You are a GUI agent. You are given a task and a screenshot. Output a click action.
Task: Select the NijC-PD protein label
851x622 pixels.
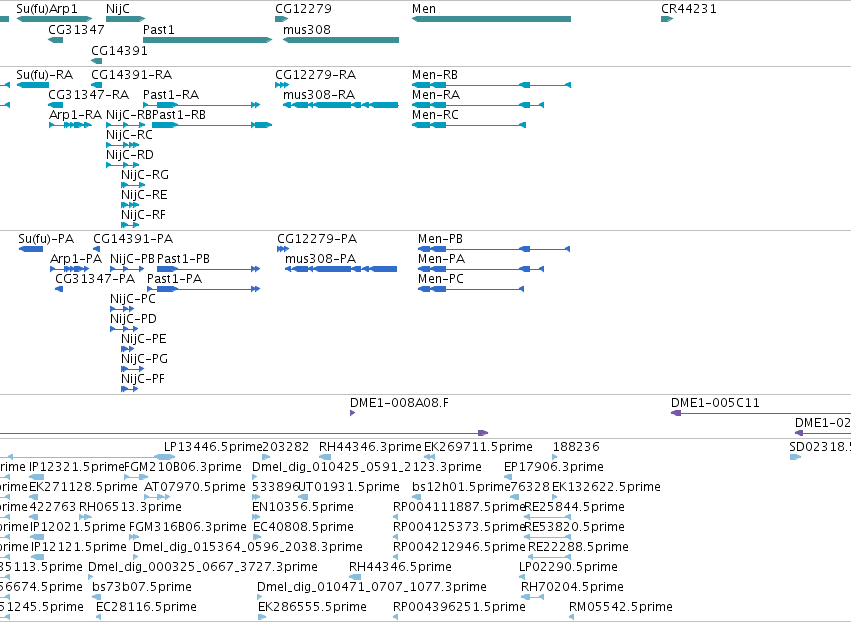[x=134, y=319]
